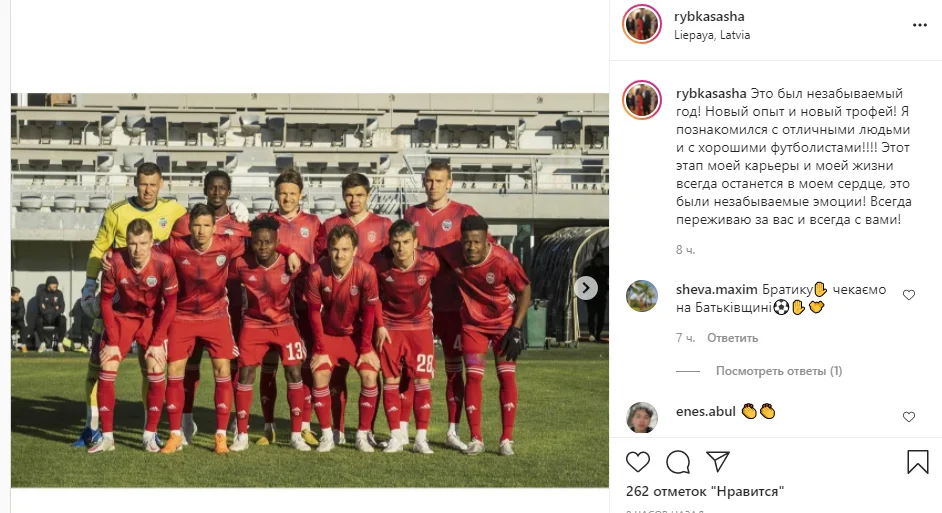Open rybkasasha profile from header username

pyautogui.click(x=709, y=17)
